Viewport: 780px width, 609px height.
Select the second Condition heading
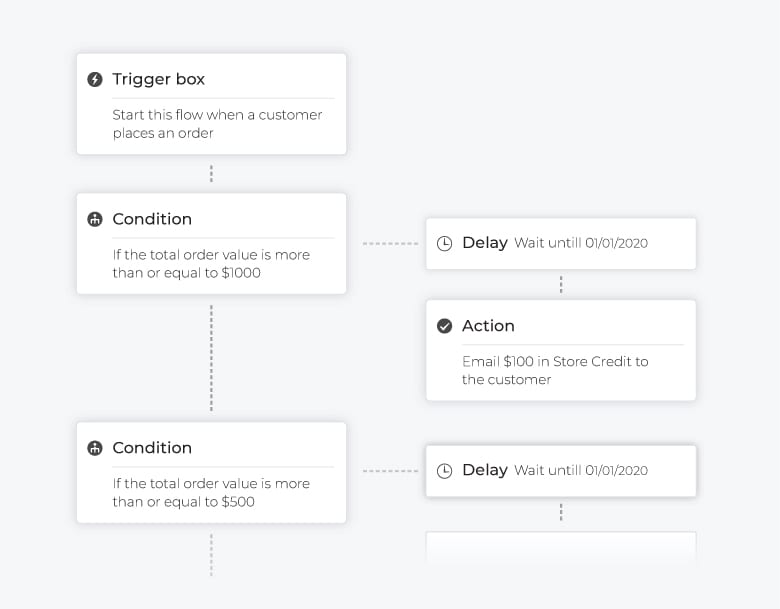152,448
